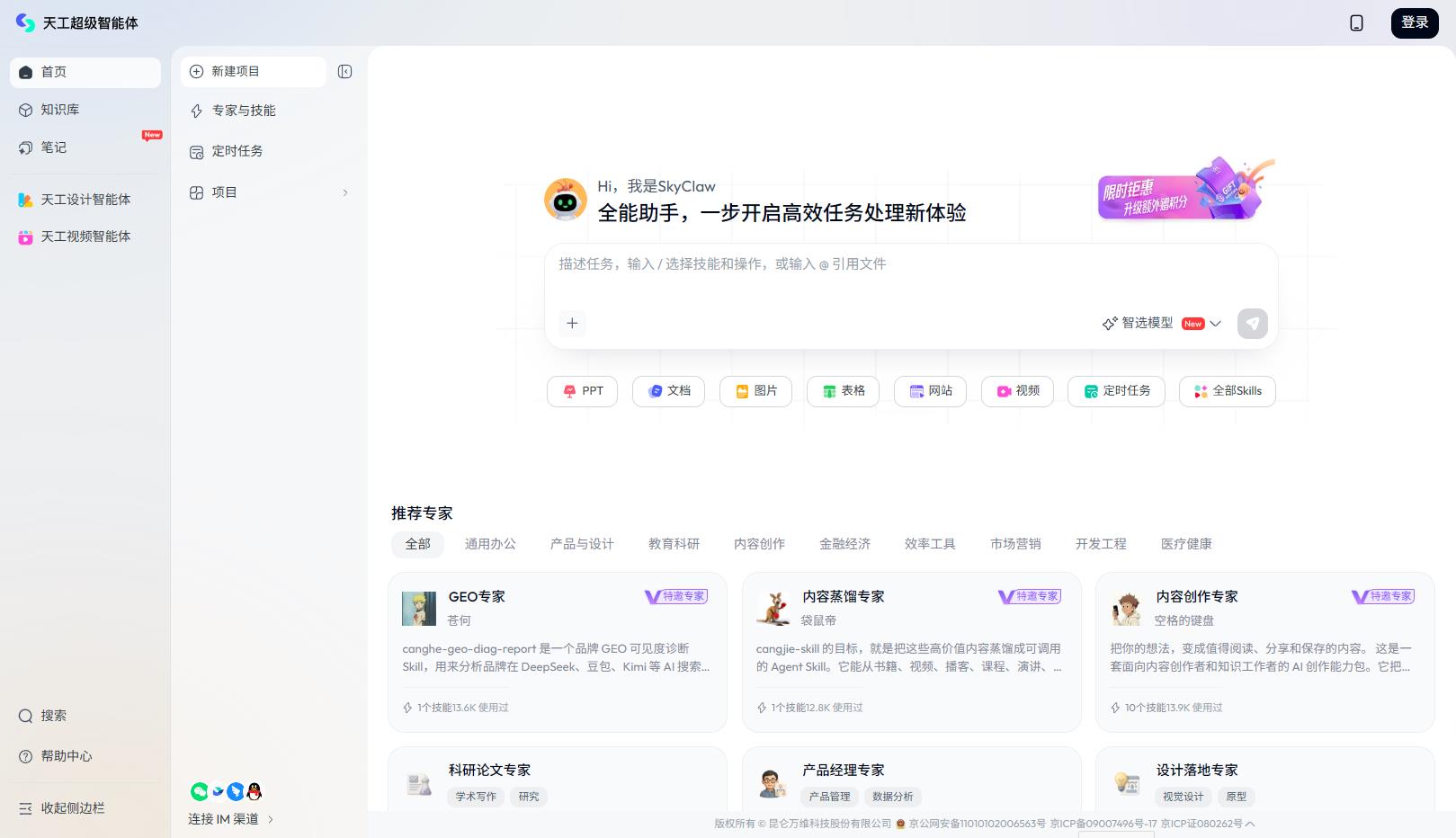Screen dimensions: 1456x838
Task: Click 京ICP备09007496号-17 footer link
Action: point(1103,824)
